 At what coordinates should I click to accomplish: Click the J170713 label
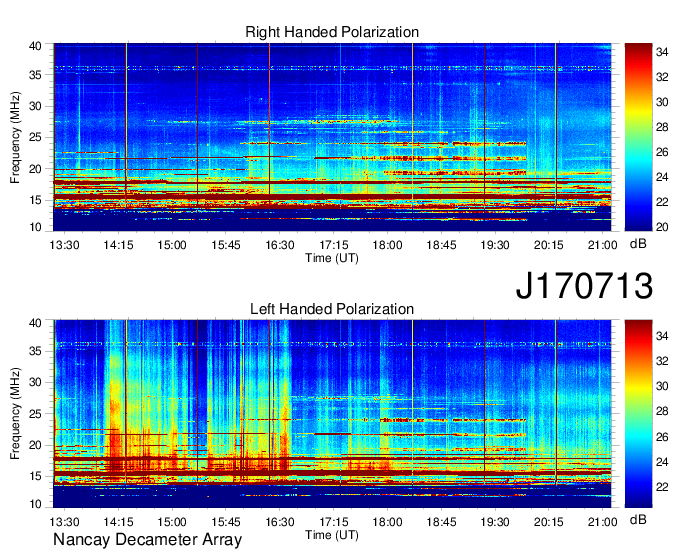tap(584, 285)
